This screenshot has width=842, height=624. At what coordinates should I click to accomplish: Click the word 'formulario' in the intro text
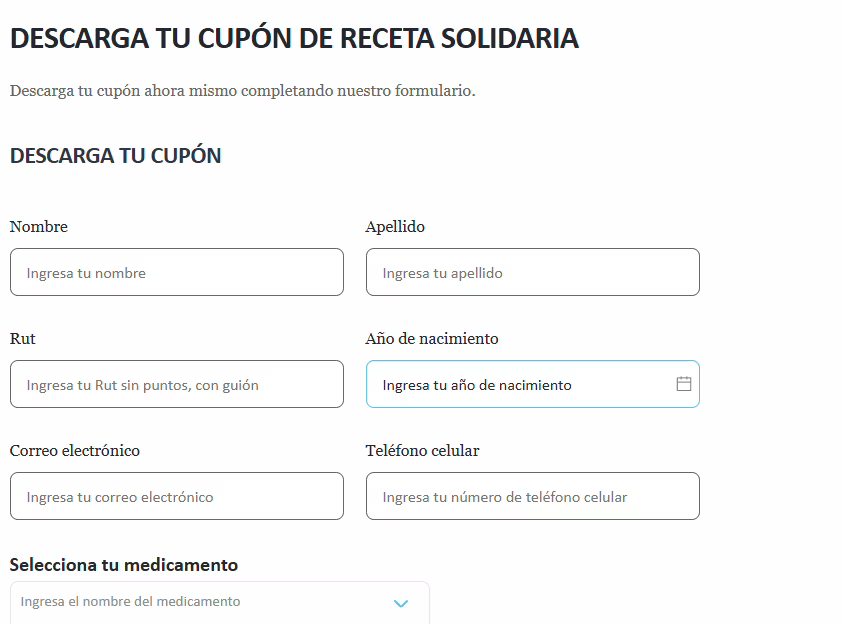click(x=433, y=91)
